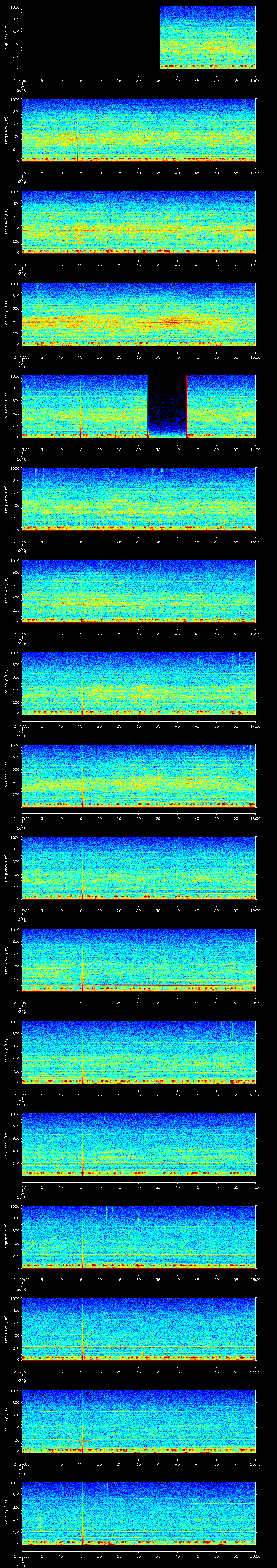Select the 17:00 end-of-axis time label
Image resolution: width=277 pixels, height=1568 pixels.
point(255,726)
